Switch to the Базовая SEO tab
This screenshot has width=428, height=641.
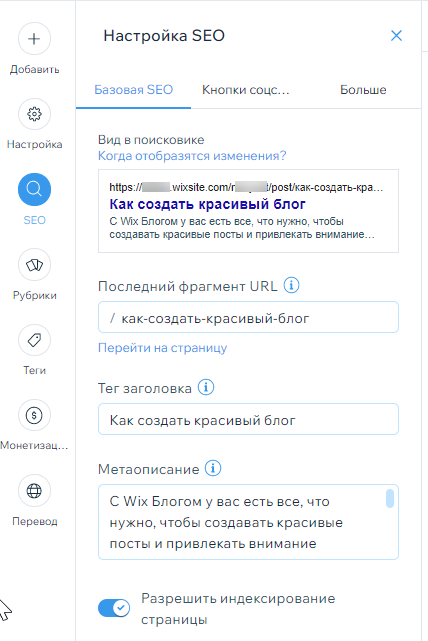click(x=134, y=90)
